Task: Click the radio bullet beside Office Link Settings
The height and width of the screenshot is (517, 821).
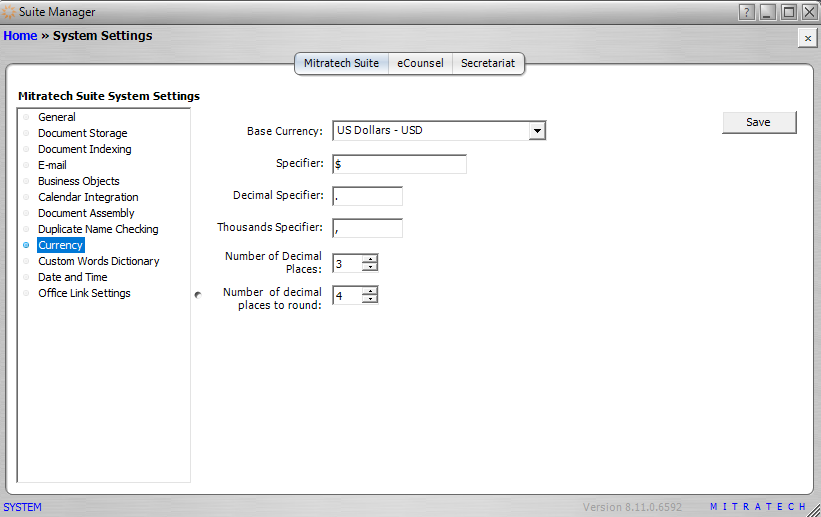Action: tap(26, 293)
